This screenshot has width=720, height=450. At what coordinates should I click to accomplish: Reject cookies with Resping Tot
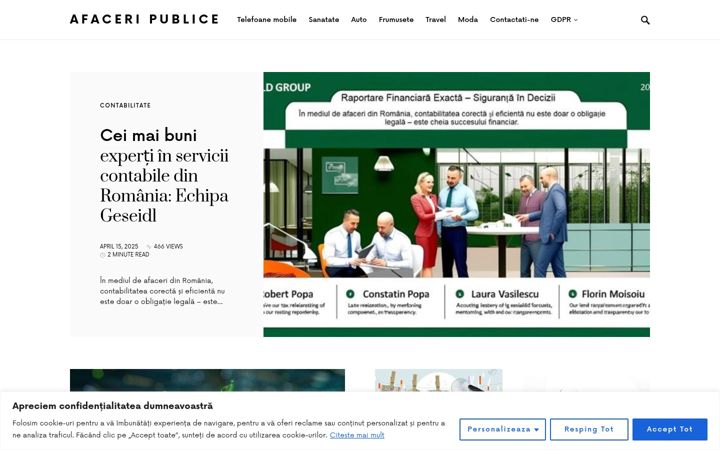click(x=589, y=429)
